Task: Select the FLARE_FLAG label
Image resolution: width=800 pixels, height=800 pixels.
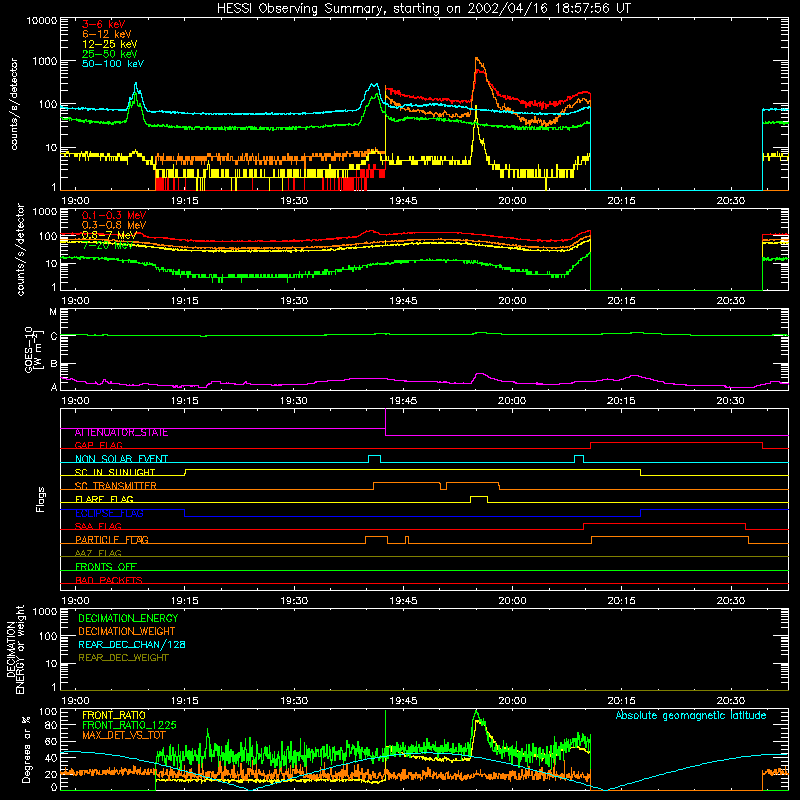Action: pos(105,499)
